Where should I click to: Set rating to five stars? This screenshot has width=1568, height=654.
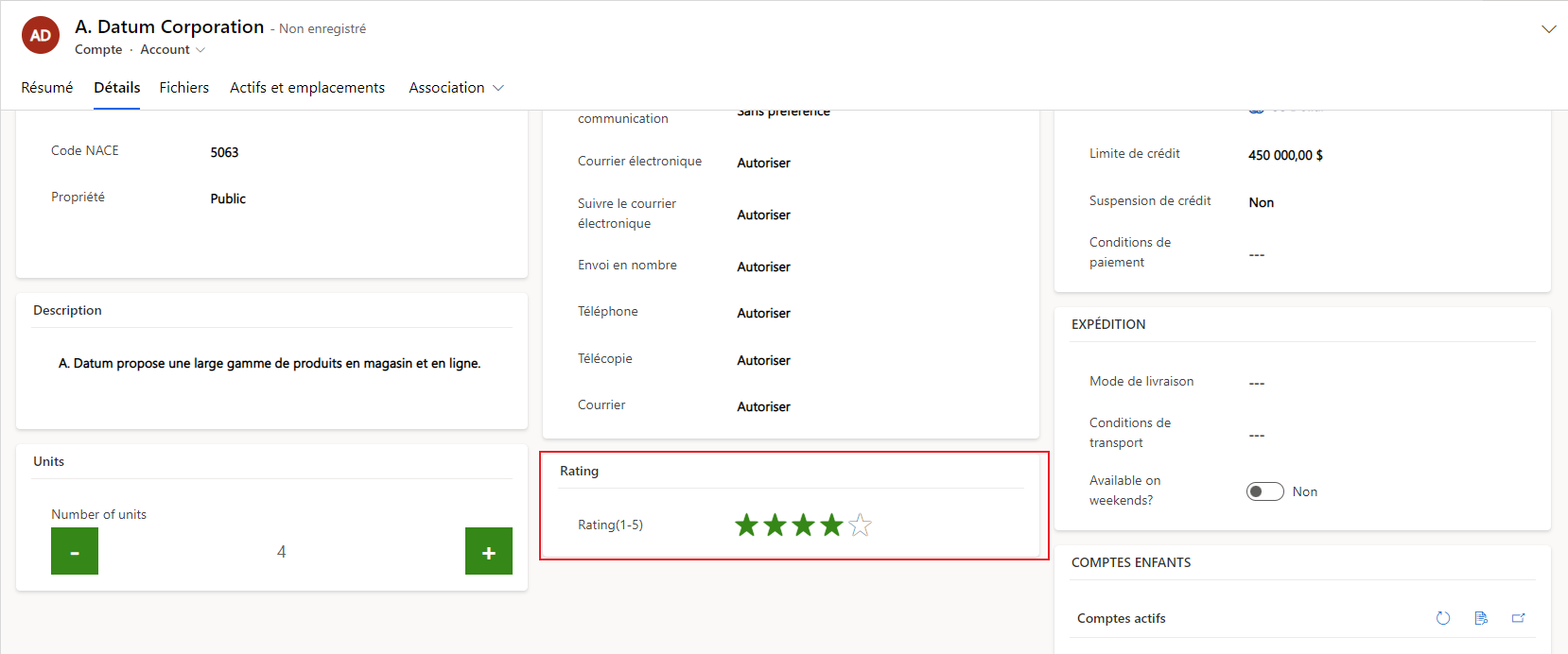(861, 525)
